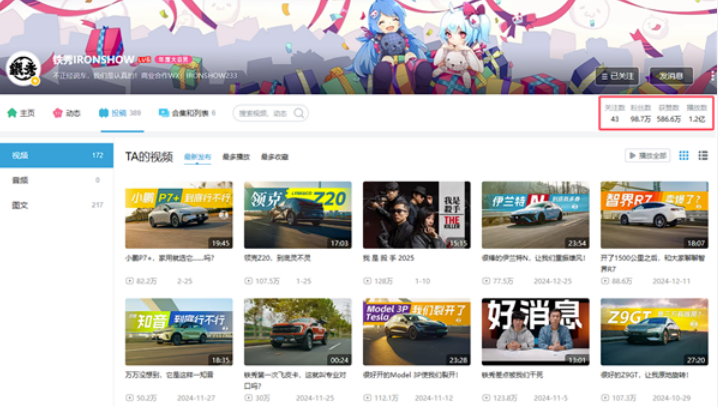718x407 pixels.
Task: Click the 播放全部 button
Action: click(646, 155)
